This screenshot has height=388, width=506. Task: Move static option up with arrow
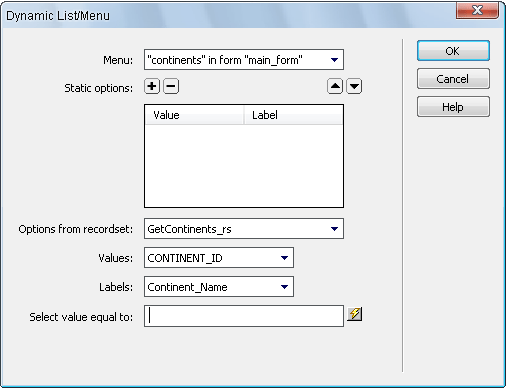tap(335, 86)
